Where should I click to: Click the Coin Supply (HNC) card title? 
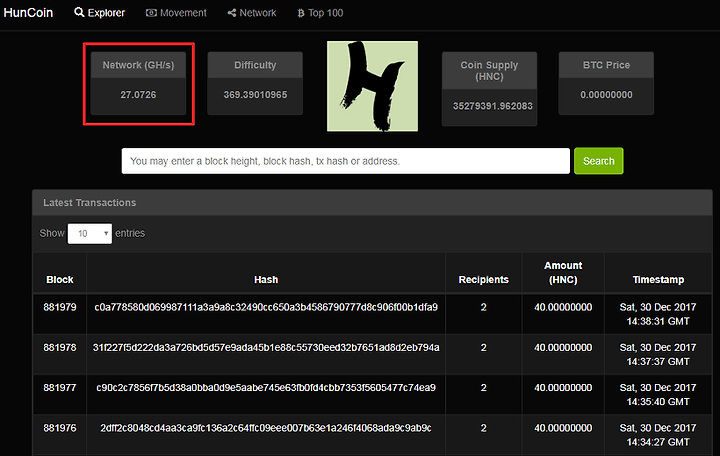pyautogui.click(x=489, y=71)
